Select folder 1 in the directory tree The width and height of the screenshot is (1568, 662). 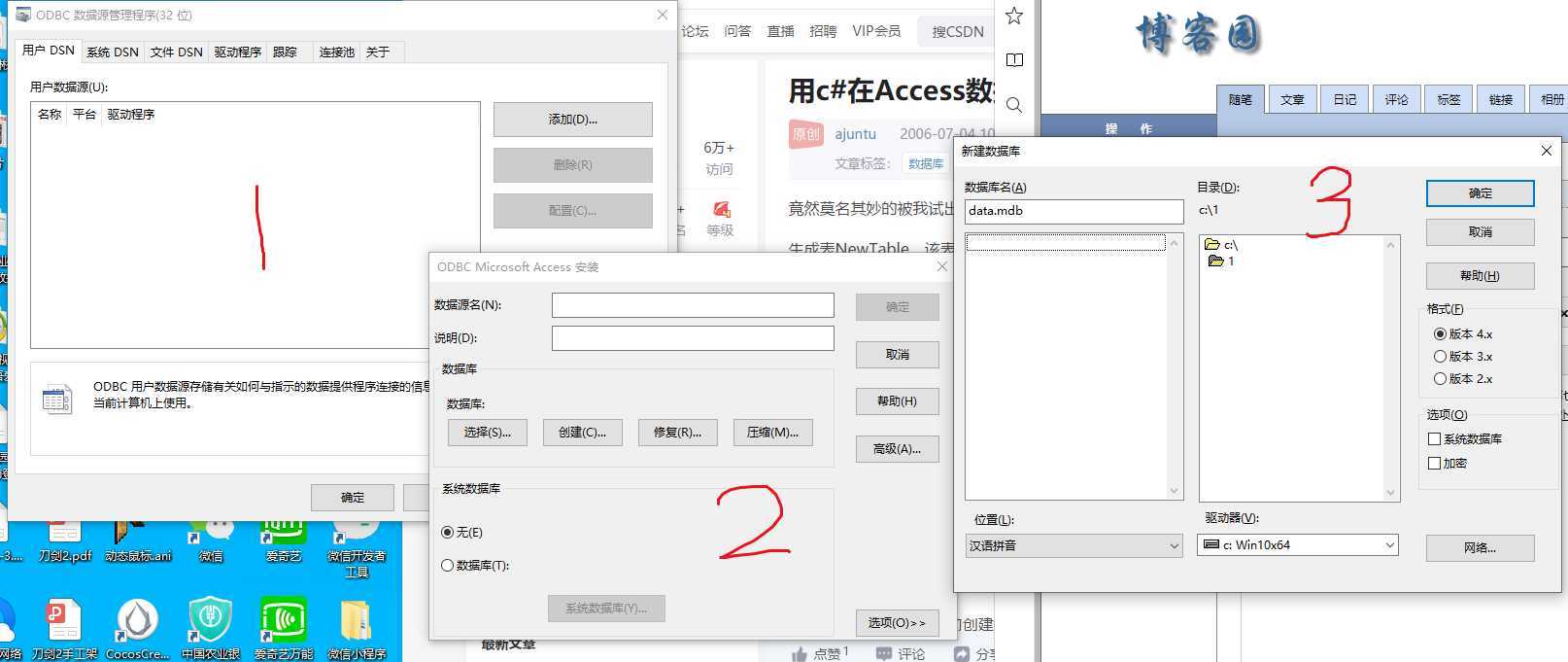click(x=1221, y=261)
